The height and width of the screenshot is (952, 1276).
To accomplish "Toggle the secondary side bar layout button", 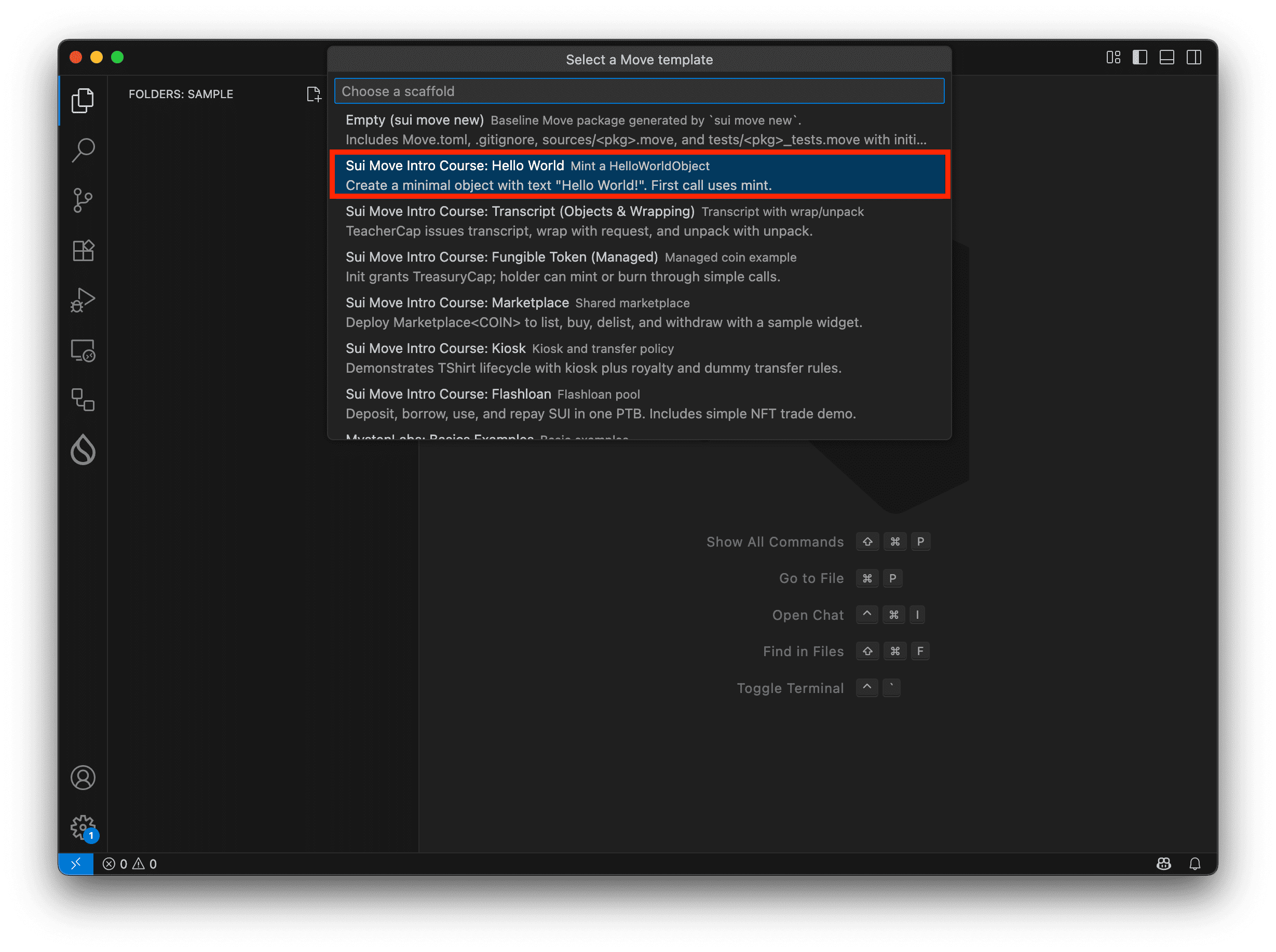I will coord(1193,58).
